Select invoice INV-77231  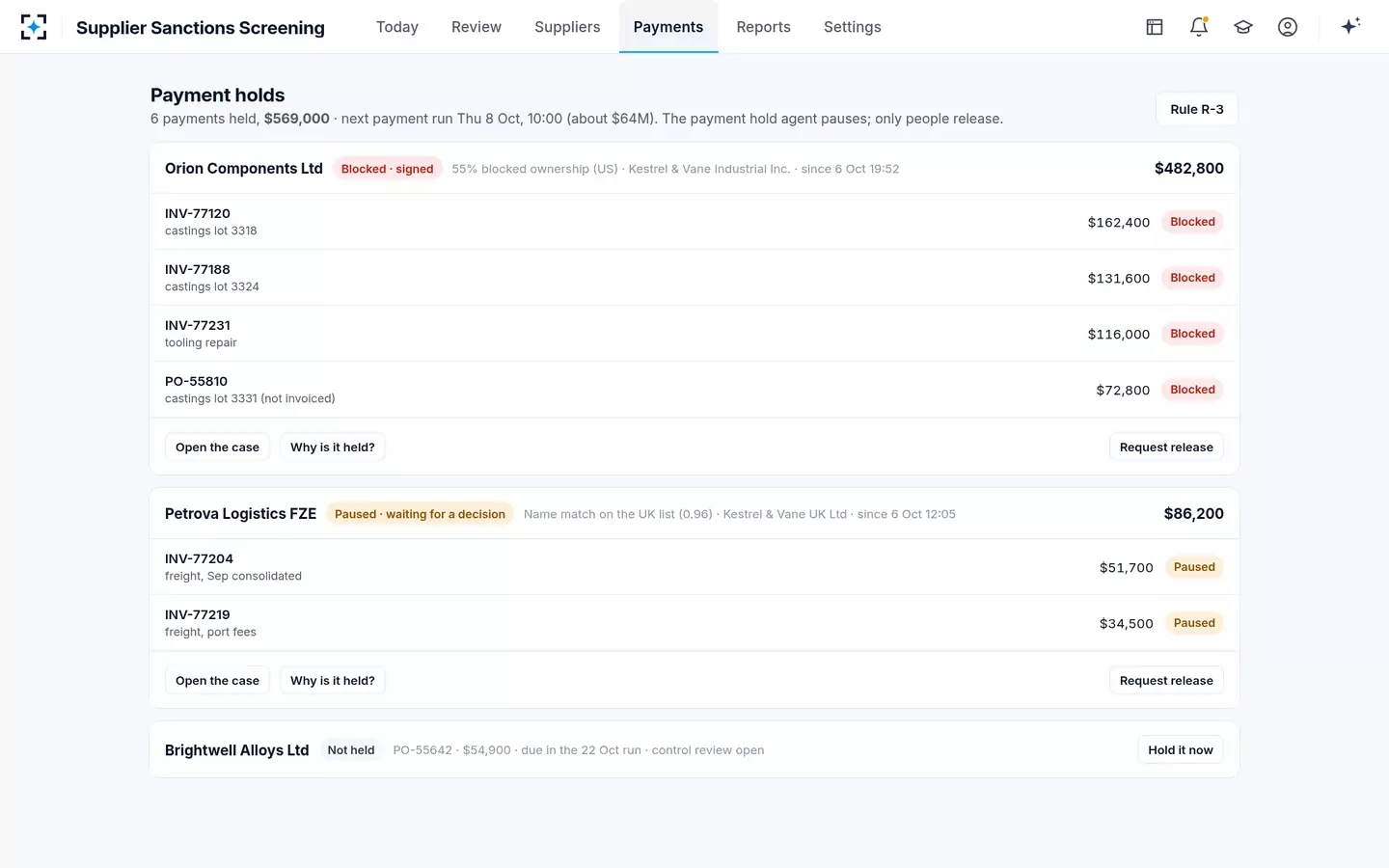(x=694, y=334)
